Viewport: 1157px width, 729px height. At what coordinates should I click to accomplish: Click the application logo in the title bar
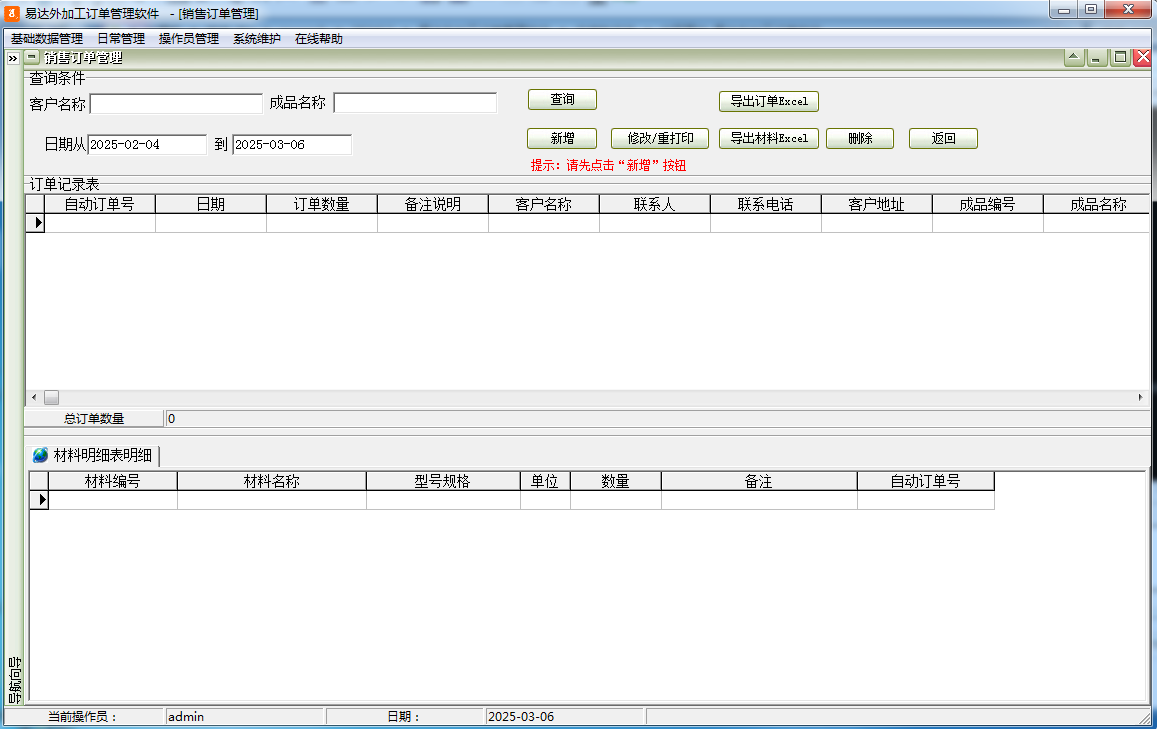(x=11, y=12)
